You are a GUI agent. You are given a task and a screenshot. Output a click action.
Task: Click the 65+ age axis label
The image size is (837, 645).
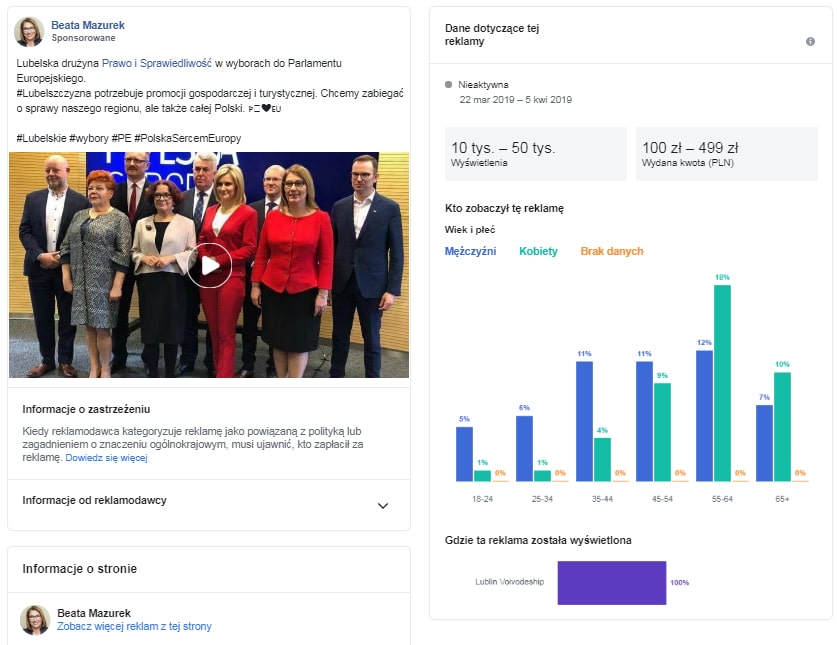(x=782, y=499)
